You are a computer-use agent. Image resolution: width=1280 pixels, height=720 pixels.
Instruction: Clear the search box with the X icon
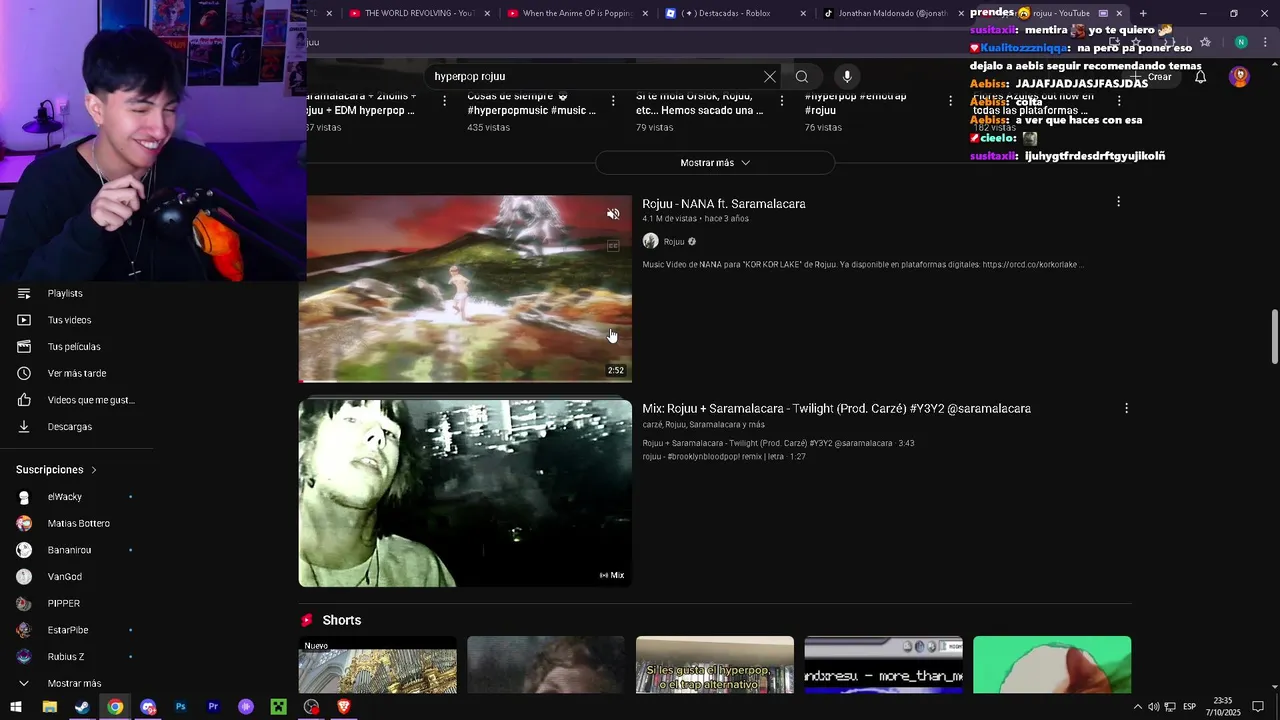769,77
